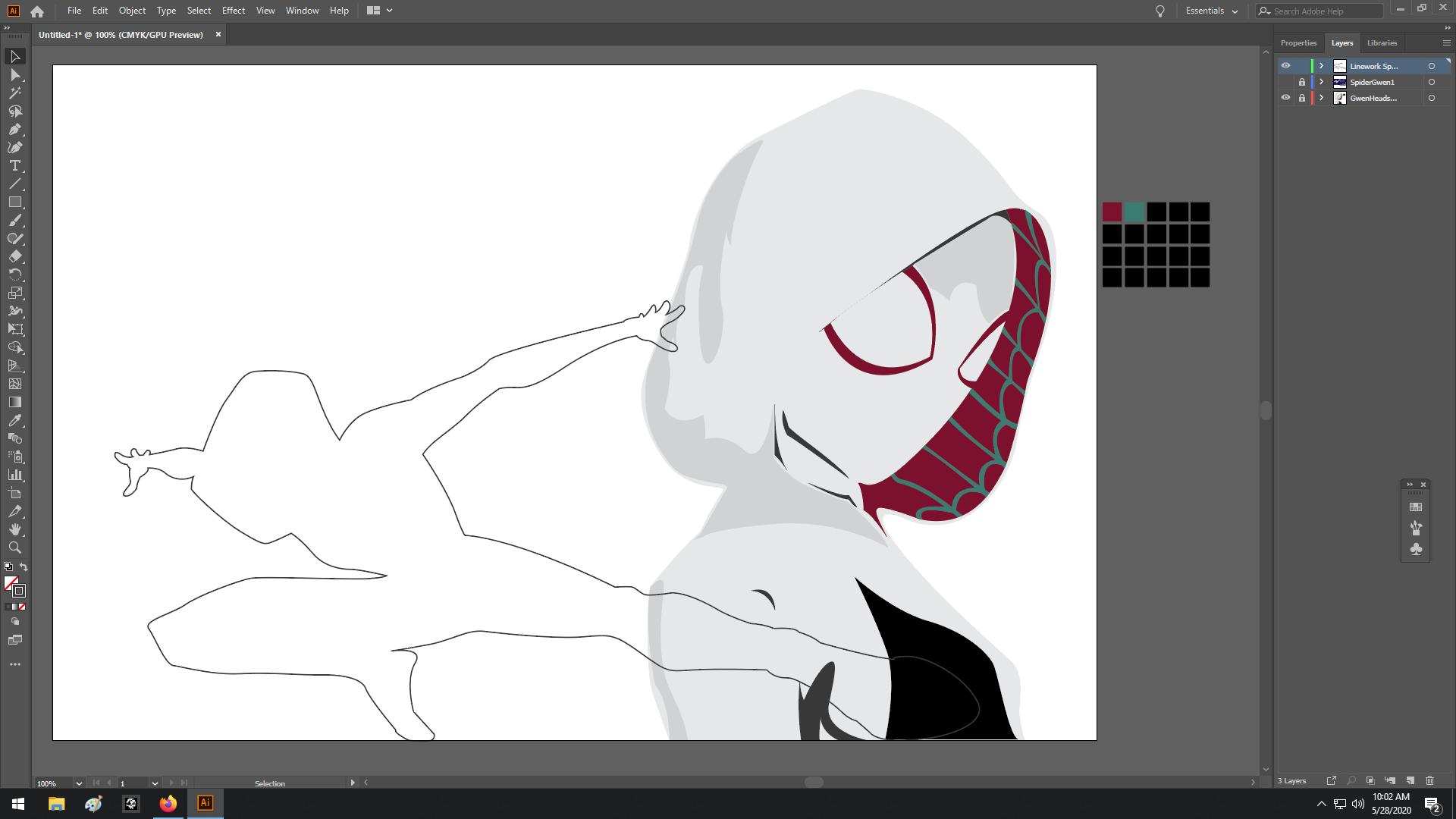
Task: Switch to the Libraries tab
Action: [1382, 43]
